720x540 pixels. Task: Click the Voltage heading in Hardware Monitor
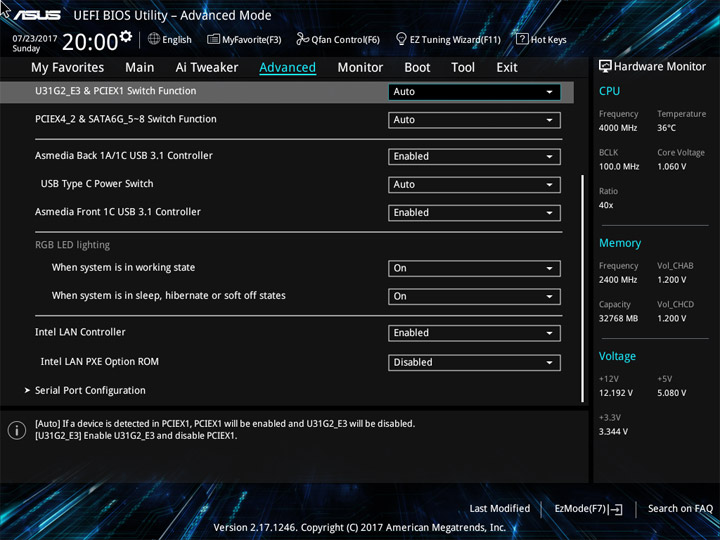(617, 356)
